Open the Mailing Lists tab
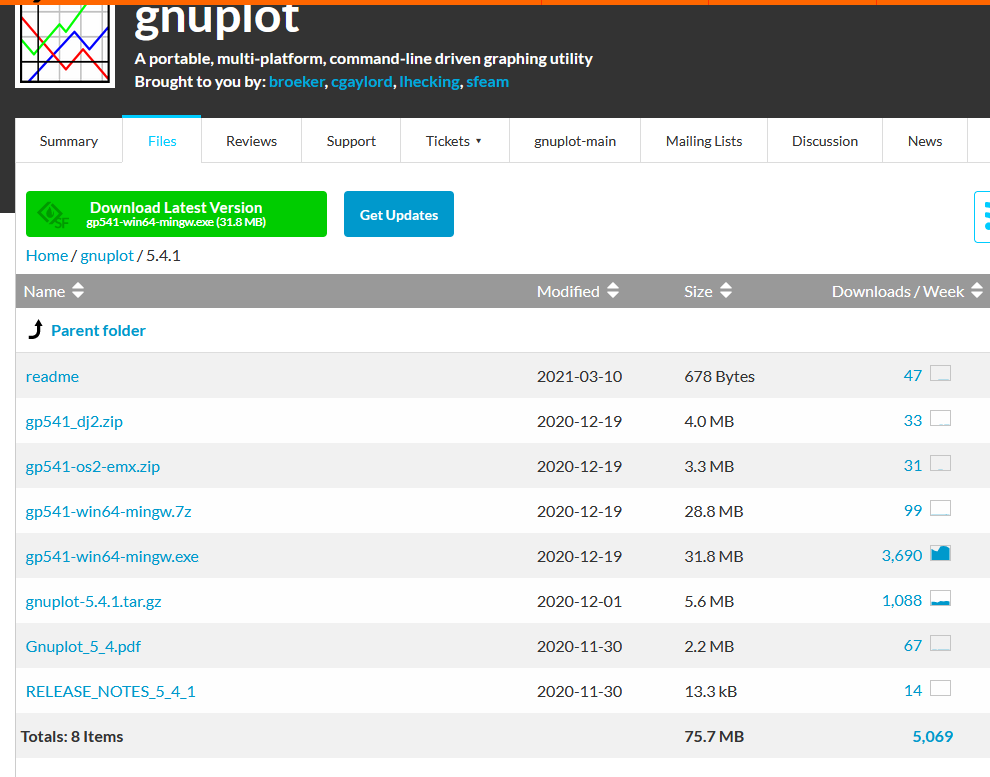Screen dimensions: 990x777 coord(703,141)
